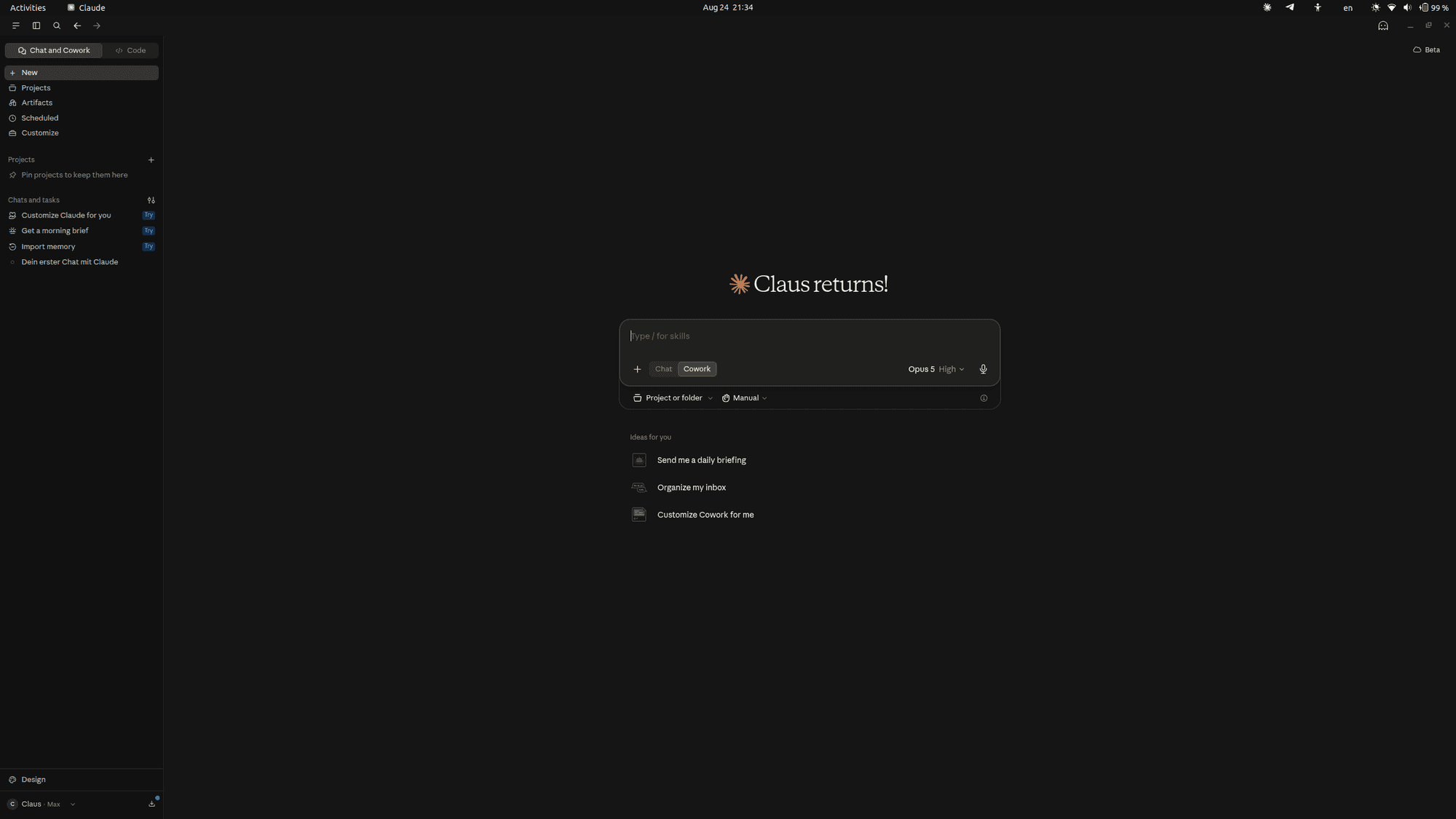Click the download update icon in sidebar footer
Screen dimensions: 1456x819
(x=152, y=804)
